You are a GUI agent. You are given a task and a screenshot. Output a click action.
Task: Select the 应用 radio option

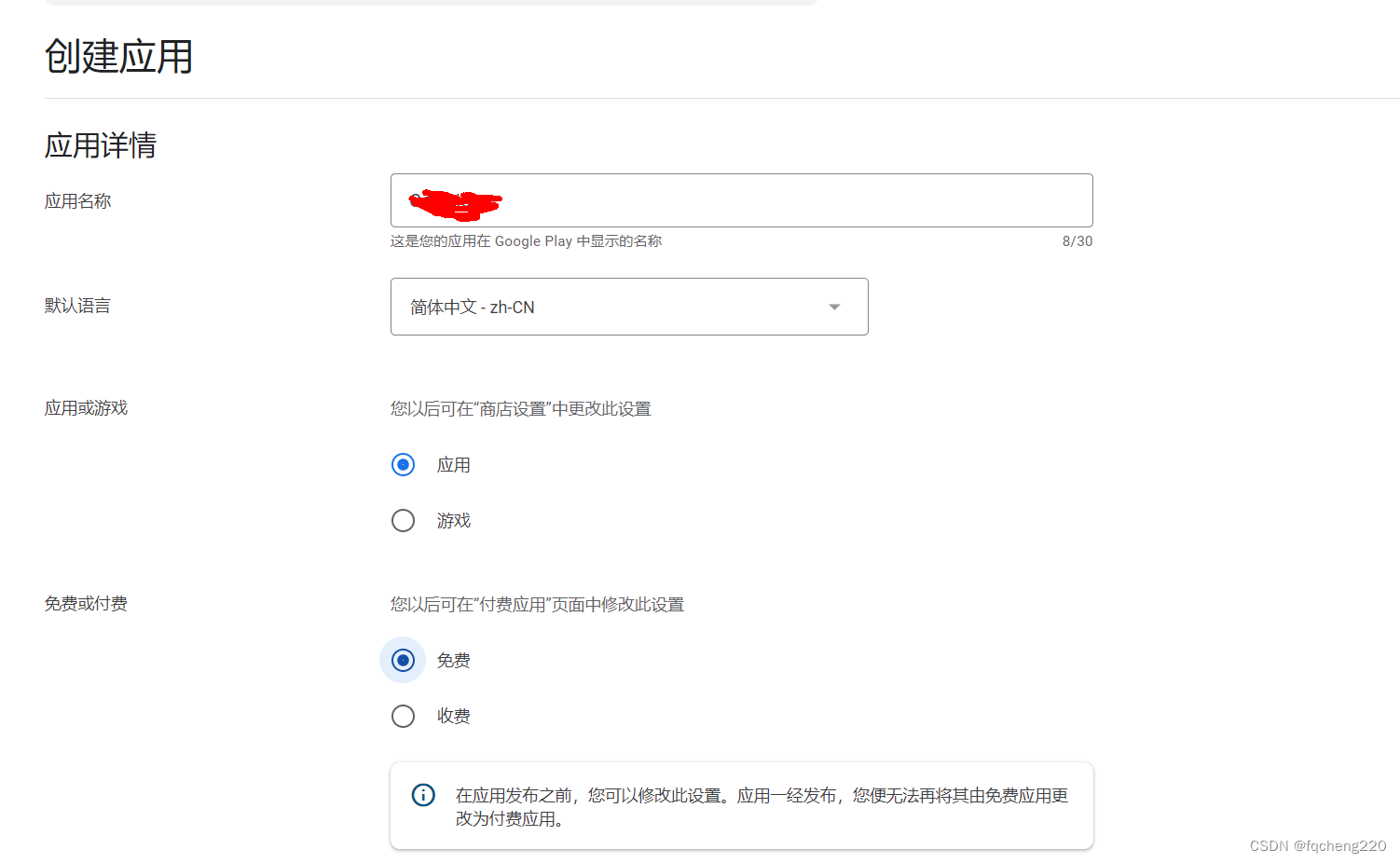point(403,464)
